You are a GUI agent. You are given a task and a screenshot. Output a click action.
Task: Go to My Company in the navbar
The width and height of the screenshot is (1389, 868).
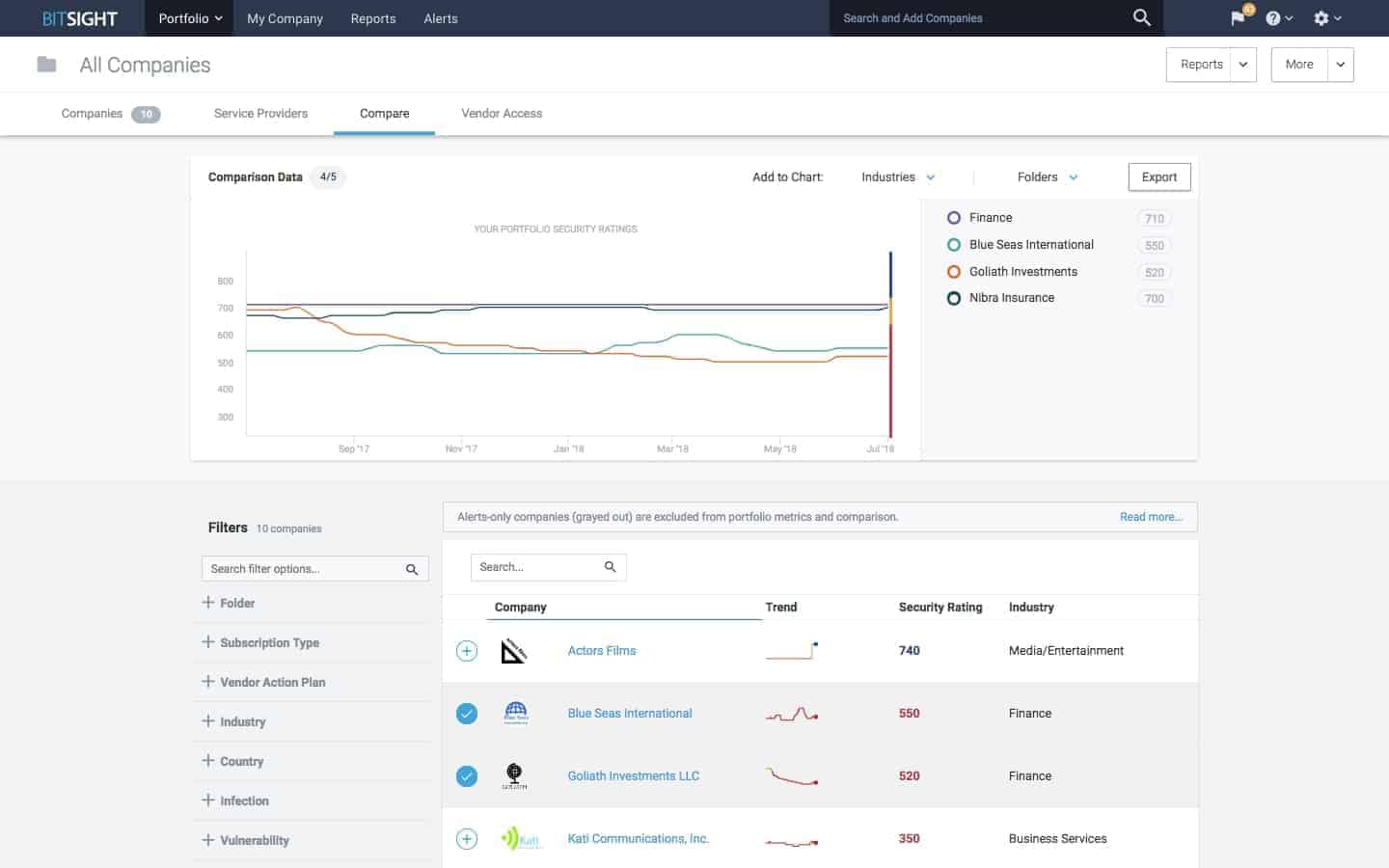tap(285, 18)
